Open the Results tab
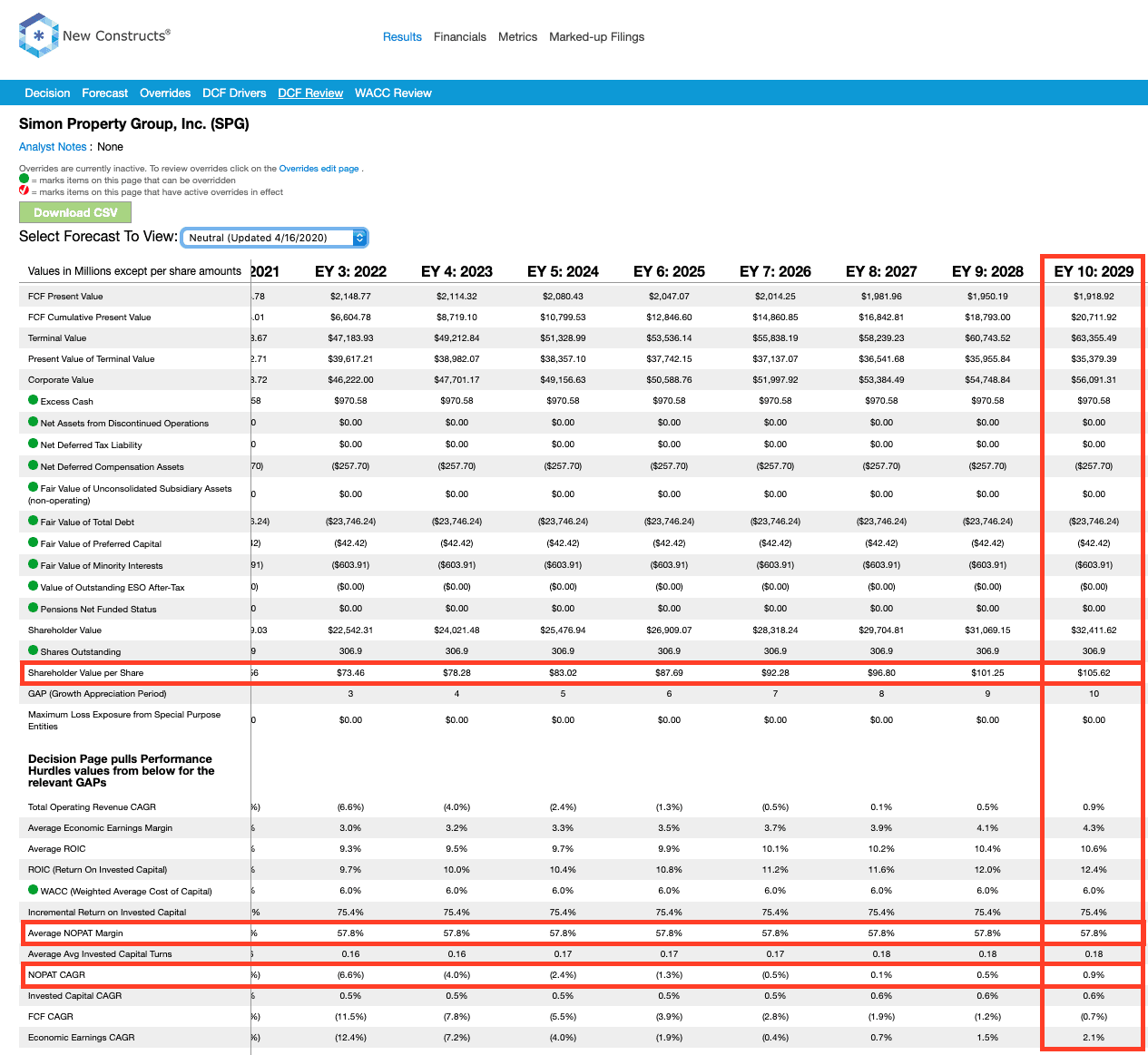 pos(402,37)
